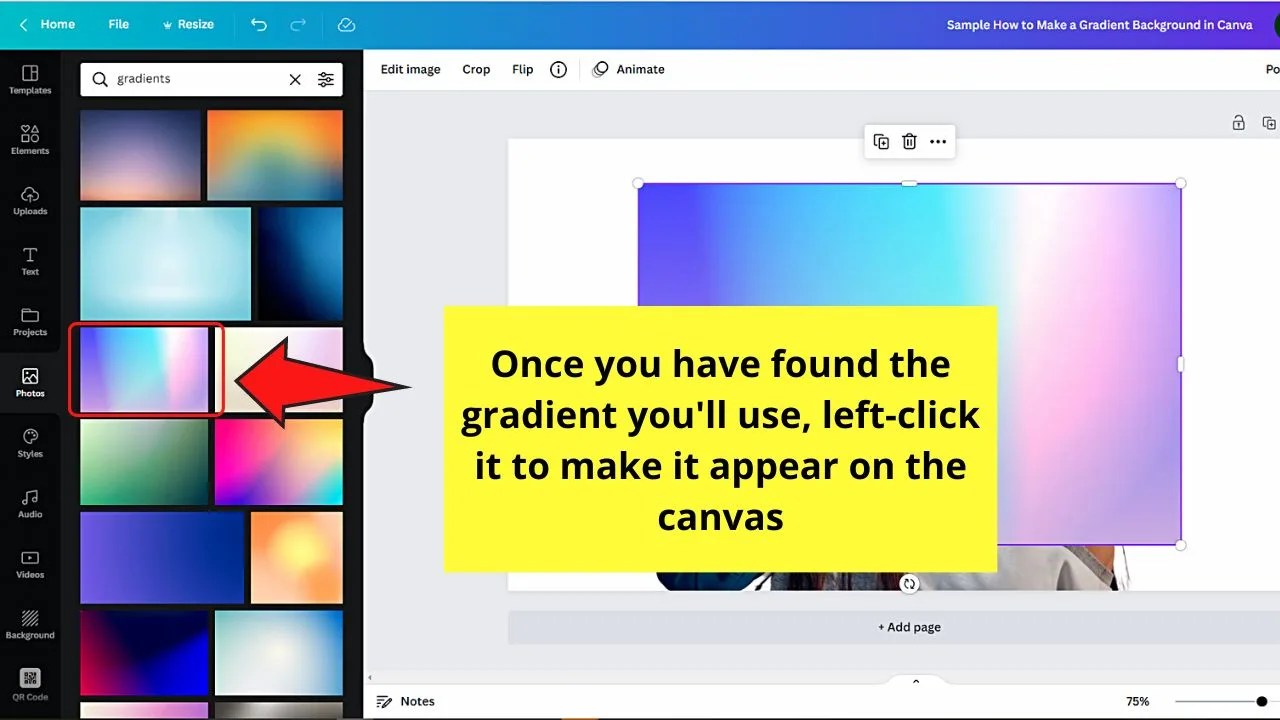Open search filters for gradients
Viewport: 1280px width, 720px height.
[326, 79]
